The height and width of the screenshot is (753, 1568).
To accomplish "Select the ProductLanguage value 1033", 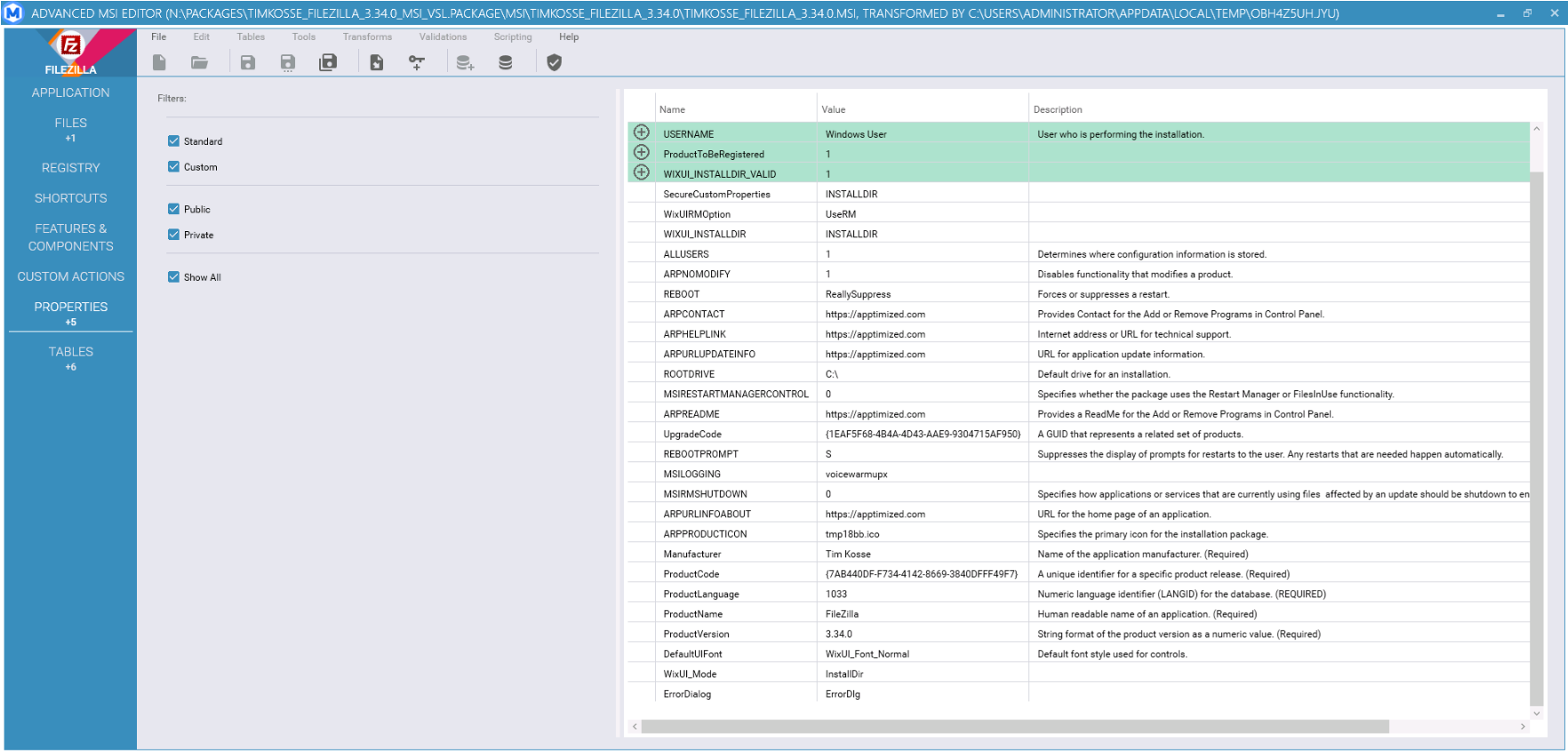I will 836,594.
